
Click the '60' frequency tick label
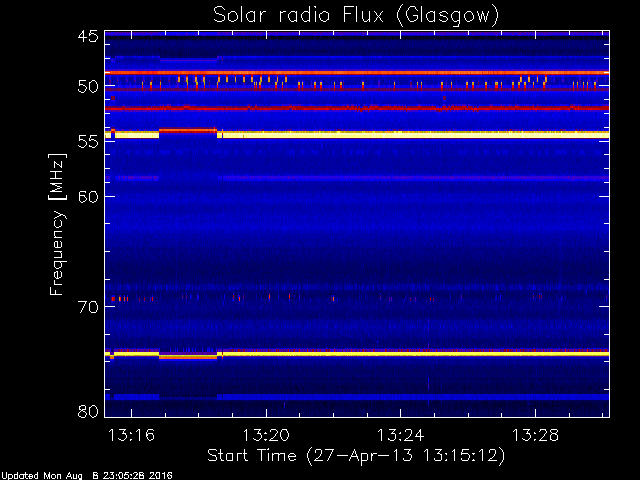[x=88, y=197]
